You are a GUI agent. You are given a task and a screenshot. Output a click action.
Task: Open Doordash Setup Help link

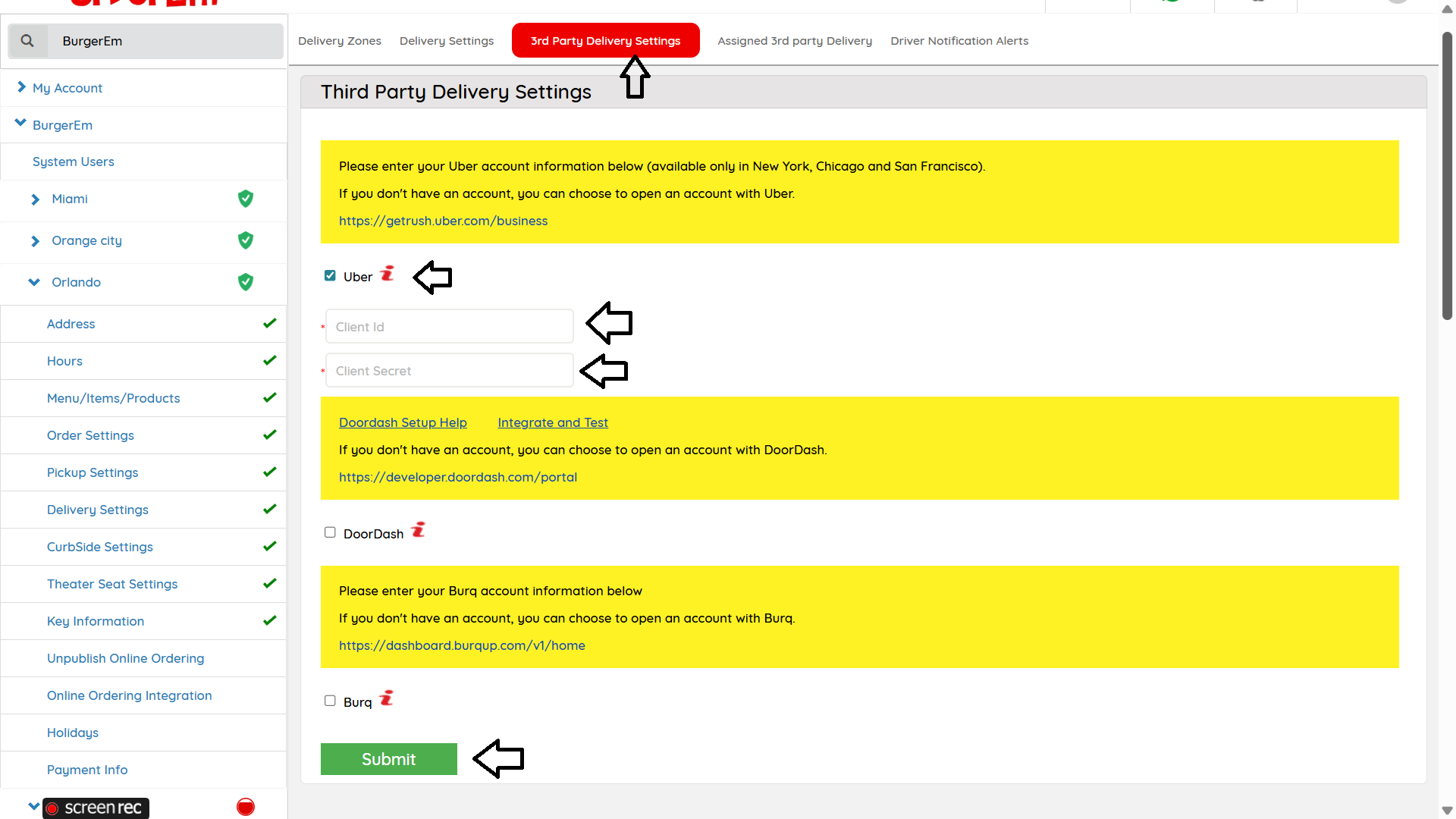(x=403, y=422)
